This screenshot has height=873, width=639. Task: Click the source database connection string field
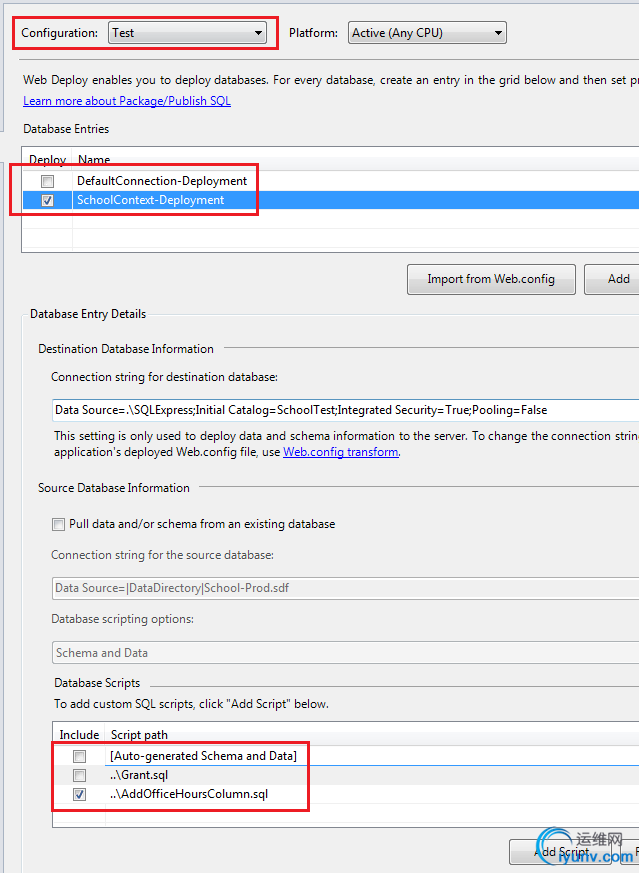tap(345, 588)
